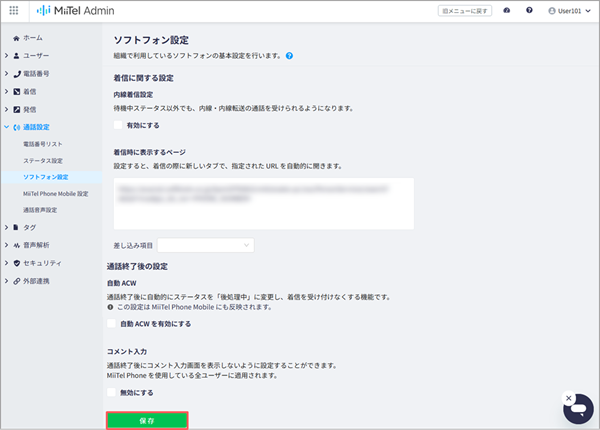Image resolution: width=600 pixels, height=430 pixels.
Task: Click the tag file icon for タグ
Action: coord(16,228)
